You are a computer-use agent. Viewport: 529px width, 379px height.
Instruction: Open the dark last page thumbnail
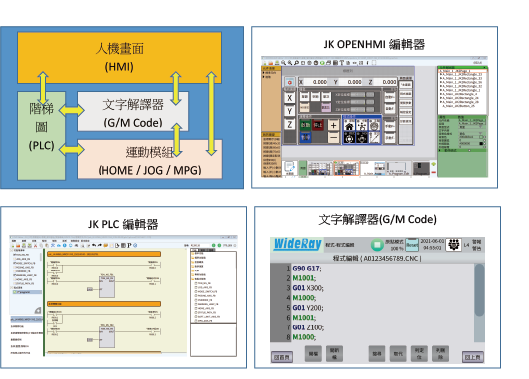(x=421, y=168)
